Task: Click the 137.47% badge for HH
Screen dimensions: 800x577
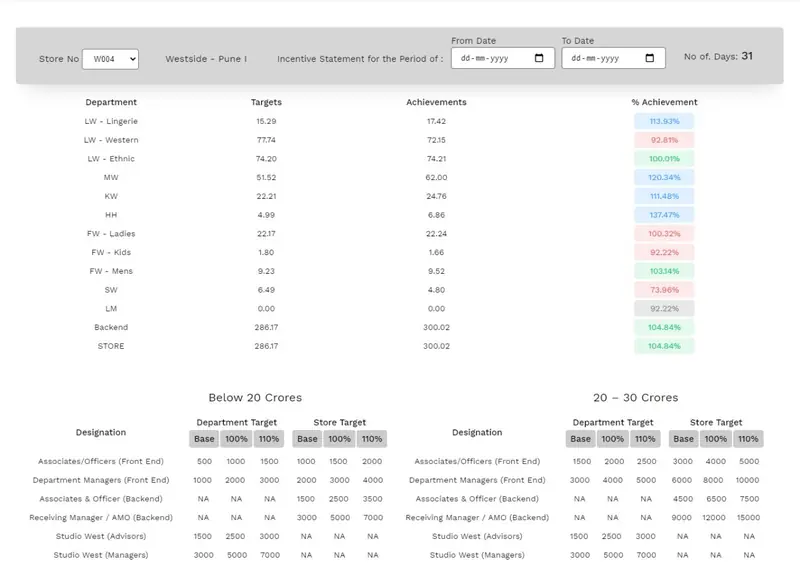Action: pos(664,215)
